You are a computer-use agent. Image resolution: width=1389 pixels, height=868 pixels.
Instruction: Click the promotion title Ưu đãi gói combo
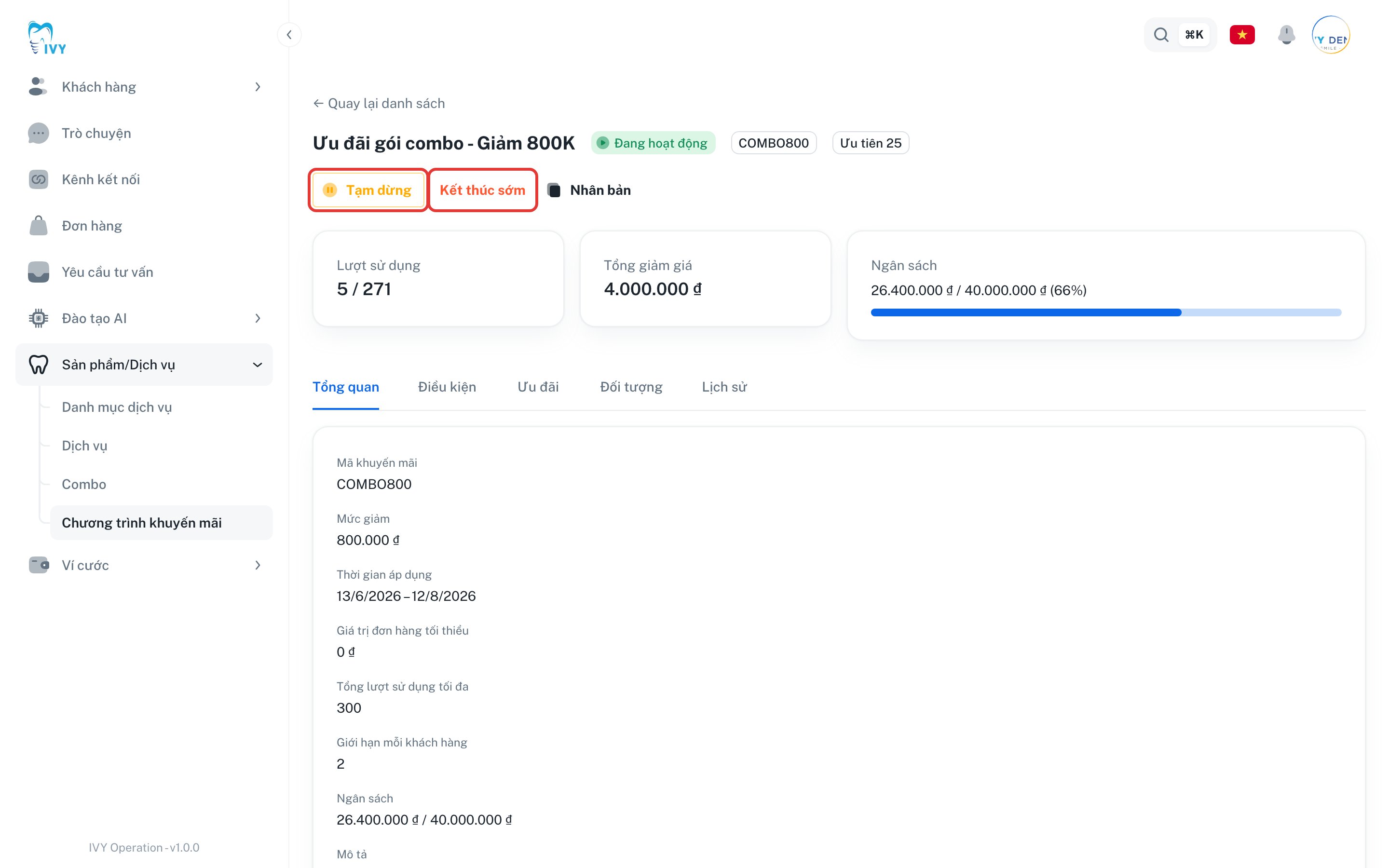(x=444, y=143)
